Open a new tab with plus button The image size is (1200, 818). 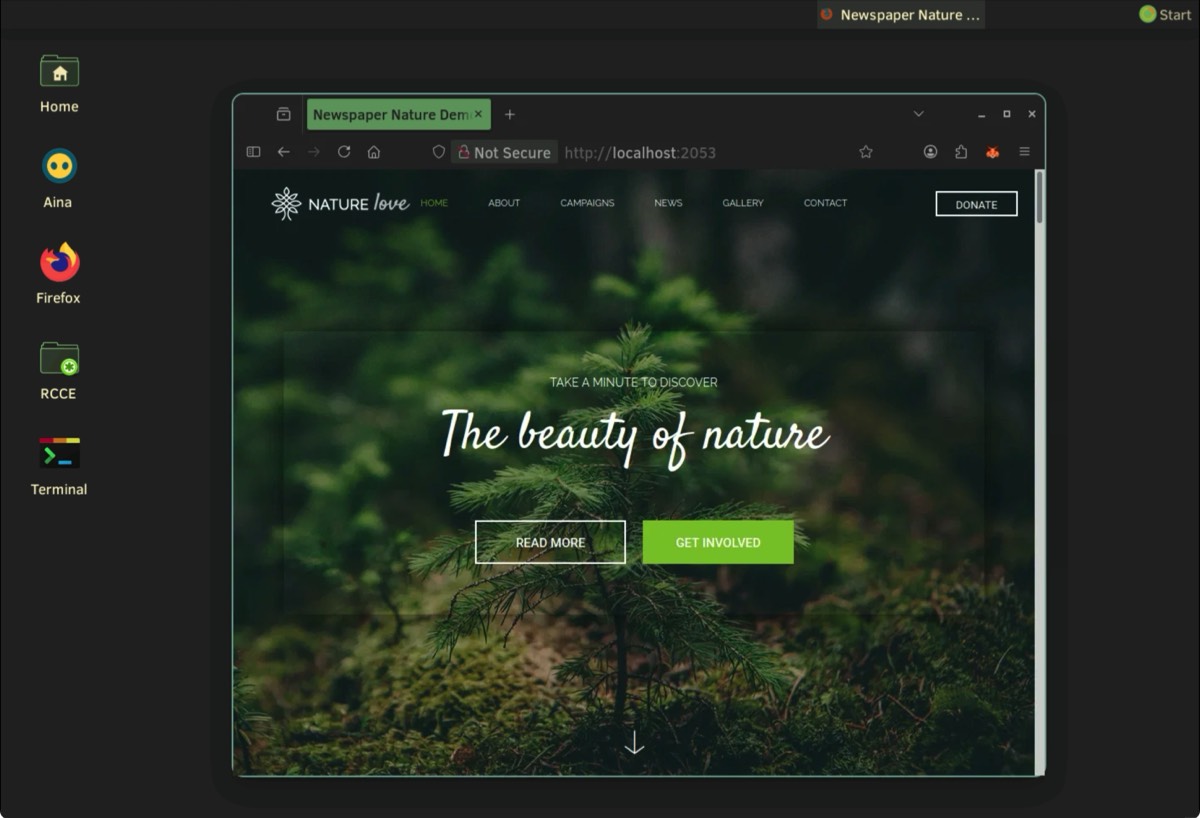click(x=509, y=114)
